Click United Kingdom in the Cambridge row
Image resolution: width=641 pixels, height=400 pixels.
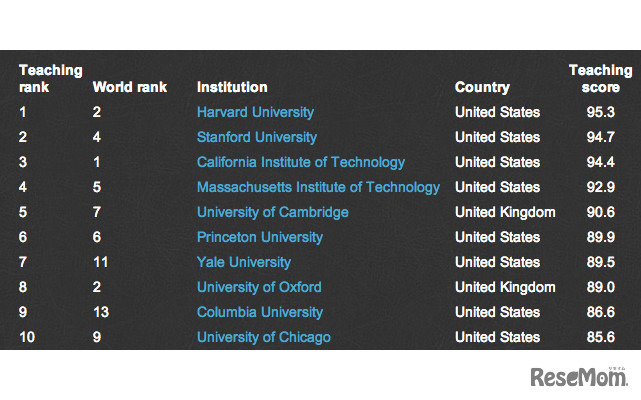[505, 212]
